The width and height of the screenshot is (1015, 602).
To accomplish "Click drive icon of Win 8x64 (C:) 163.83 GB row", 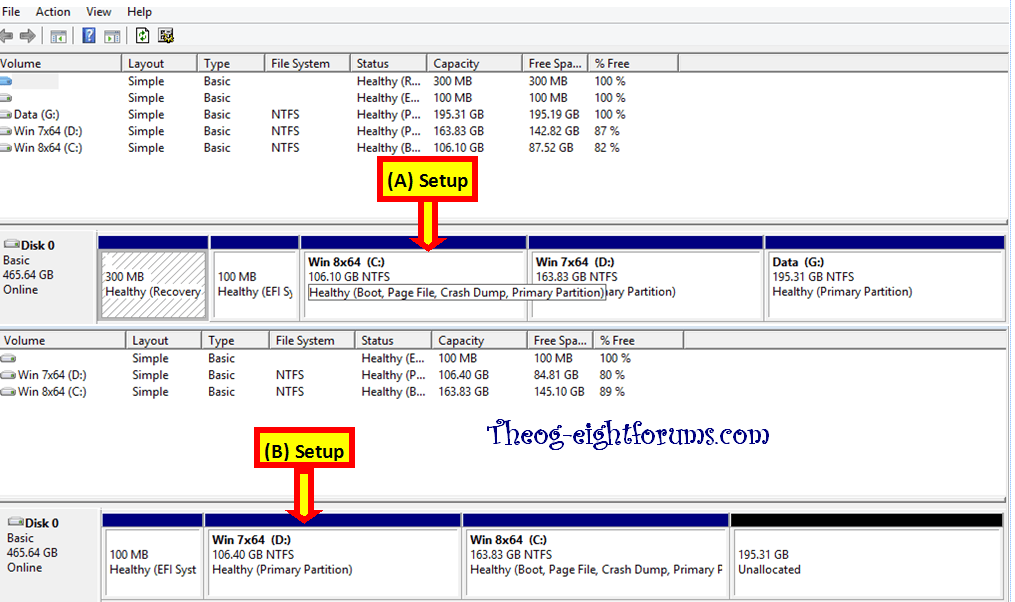I will pyautogui.click(x=8, y=392).
